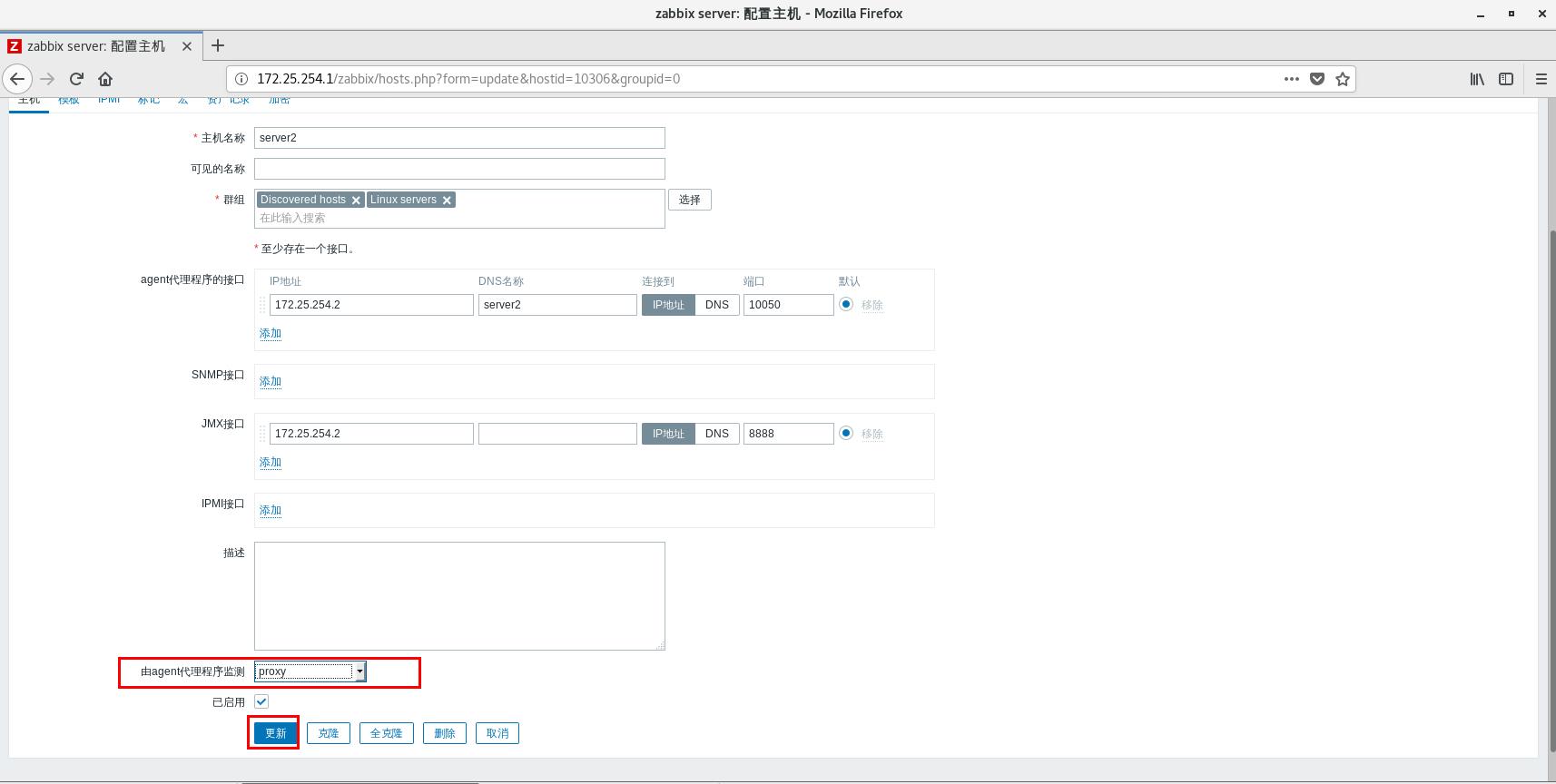
Task: Focus the 可见的名称 input field
Action: [x=459, y=169]
